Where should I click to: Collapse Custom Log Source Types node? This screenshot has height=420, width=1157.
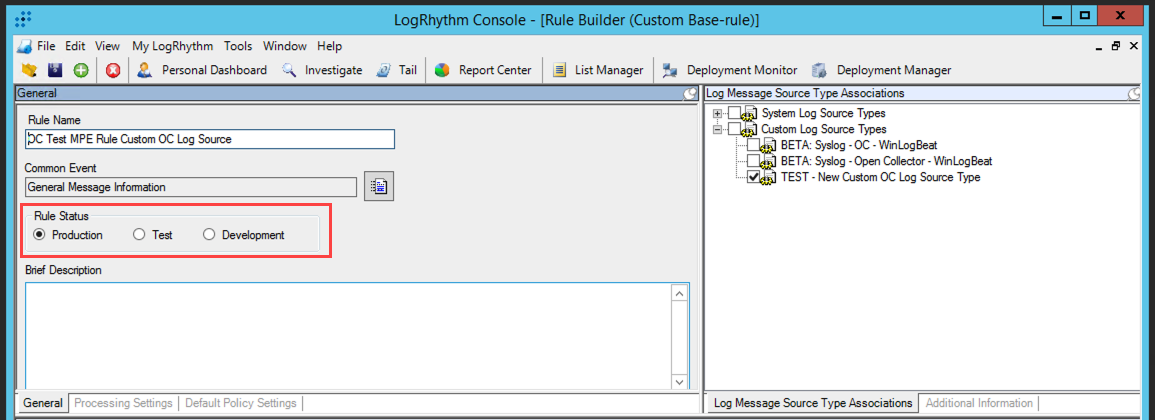[717, 129]
